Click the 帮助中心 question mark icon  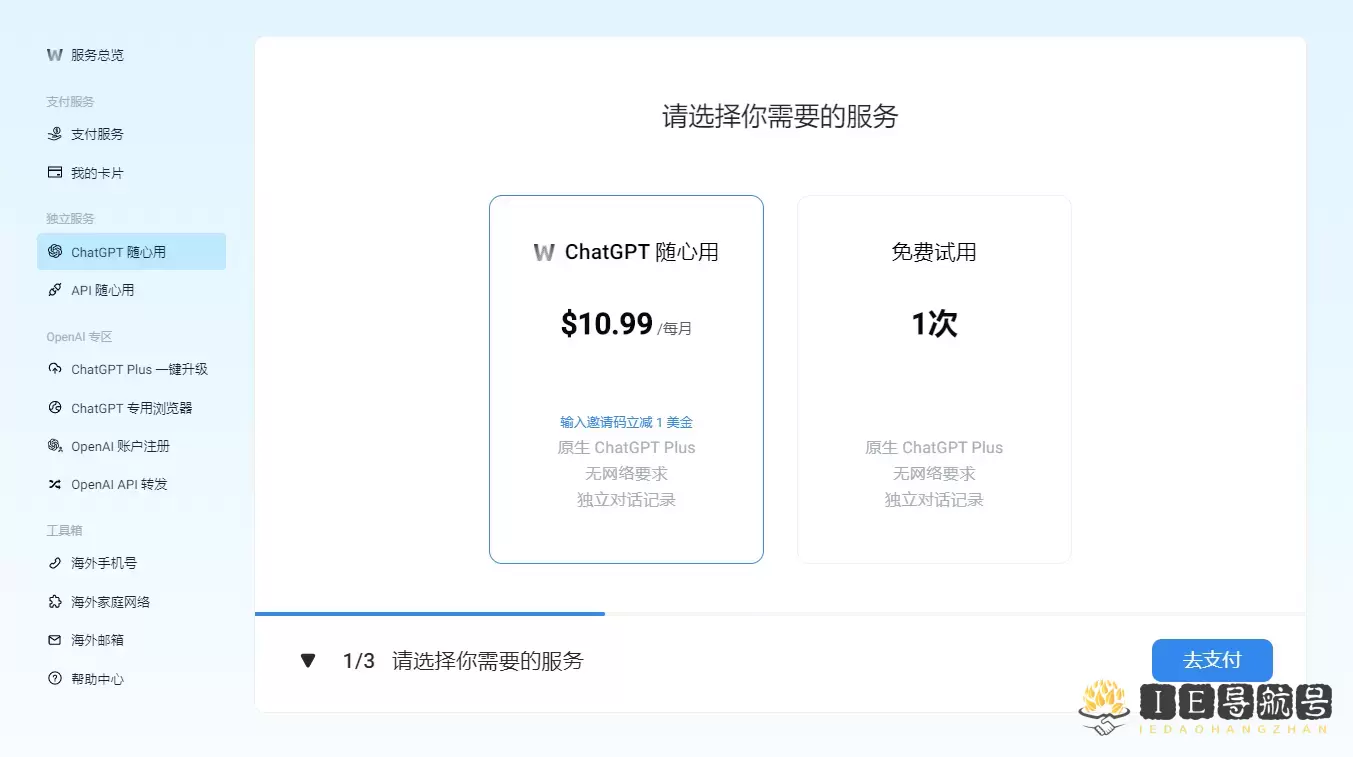pos(55,679)
